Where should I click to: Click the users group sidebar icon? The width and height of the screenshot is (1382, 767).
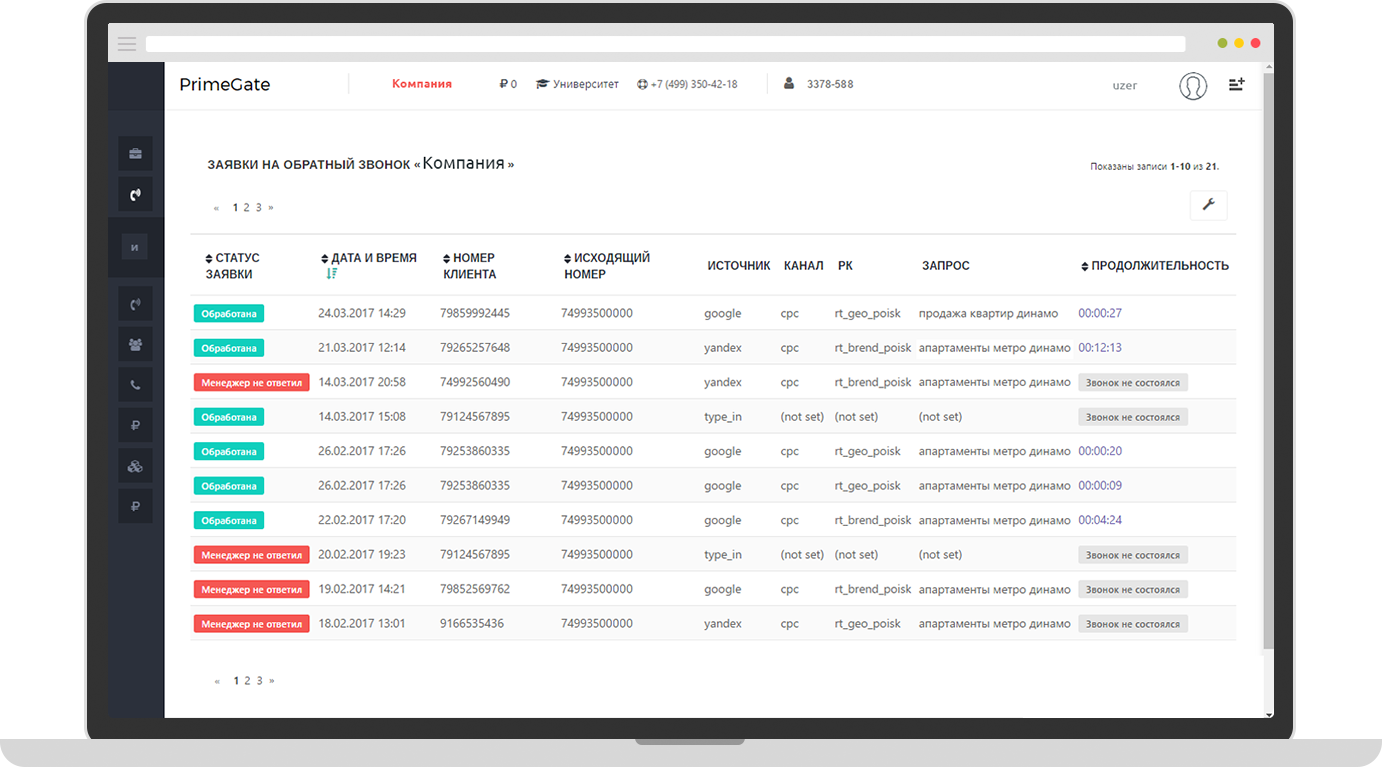[x=135, y=344]
